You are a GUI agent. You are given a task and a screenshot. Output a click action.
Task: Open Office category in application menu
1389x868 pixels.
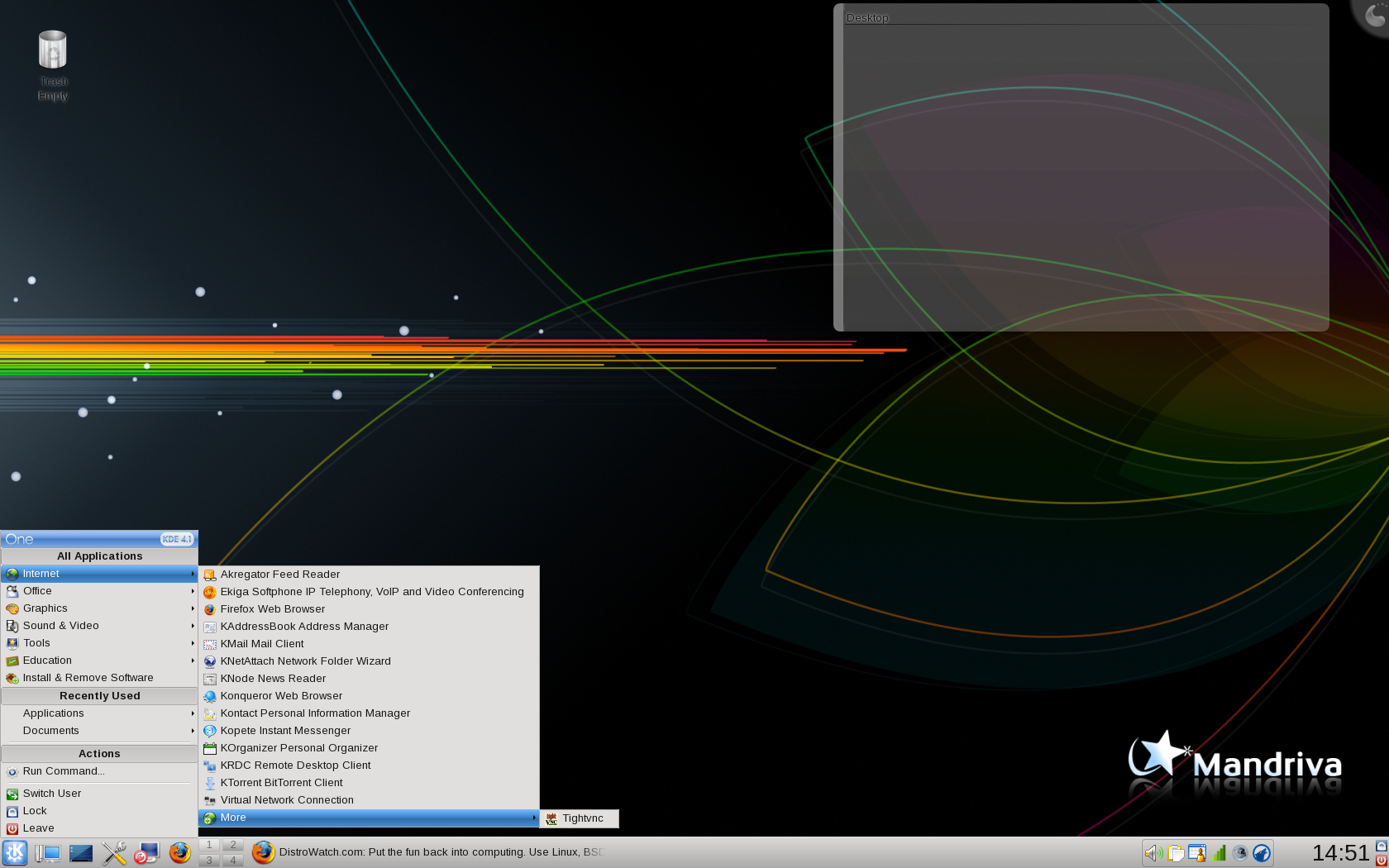coord(99,591)
